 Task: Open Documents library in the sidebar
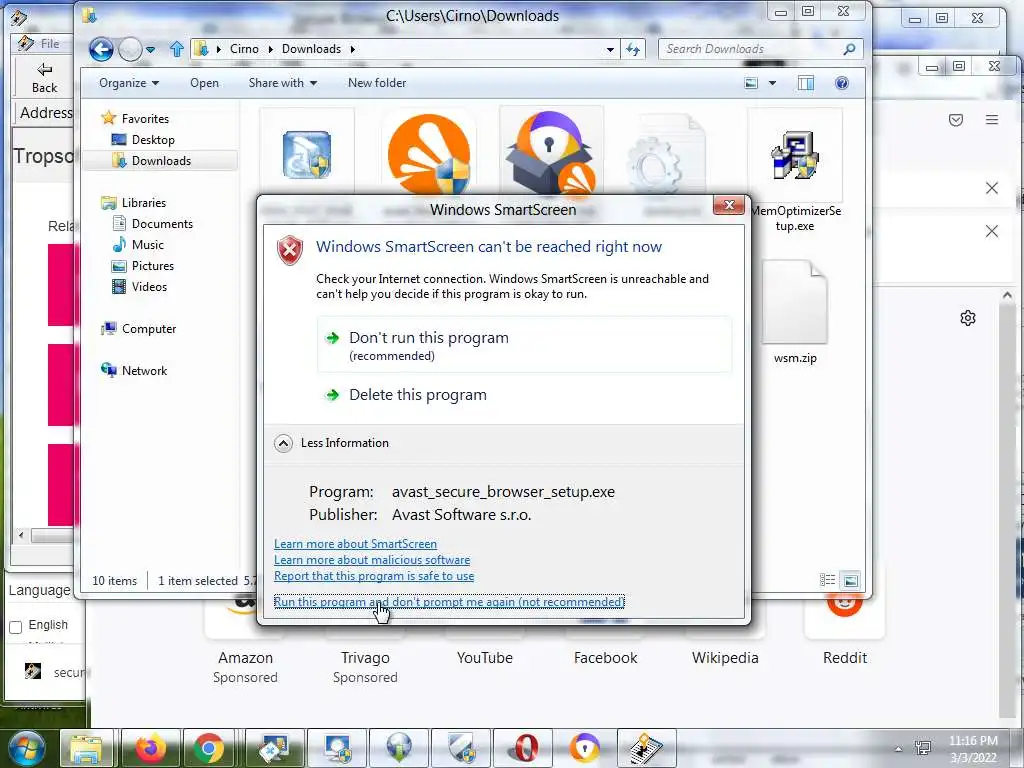tap(162, 224)
